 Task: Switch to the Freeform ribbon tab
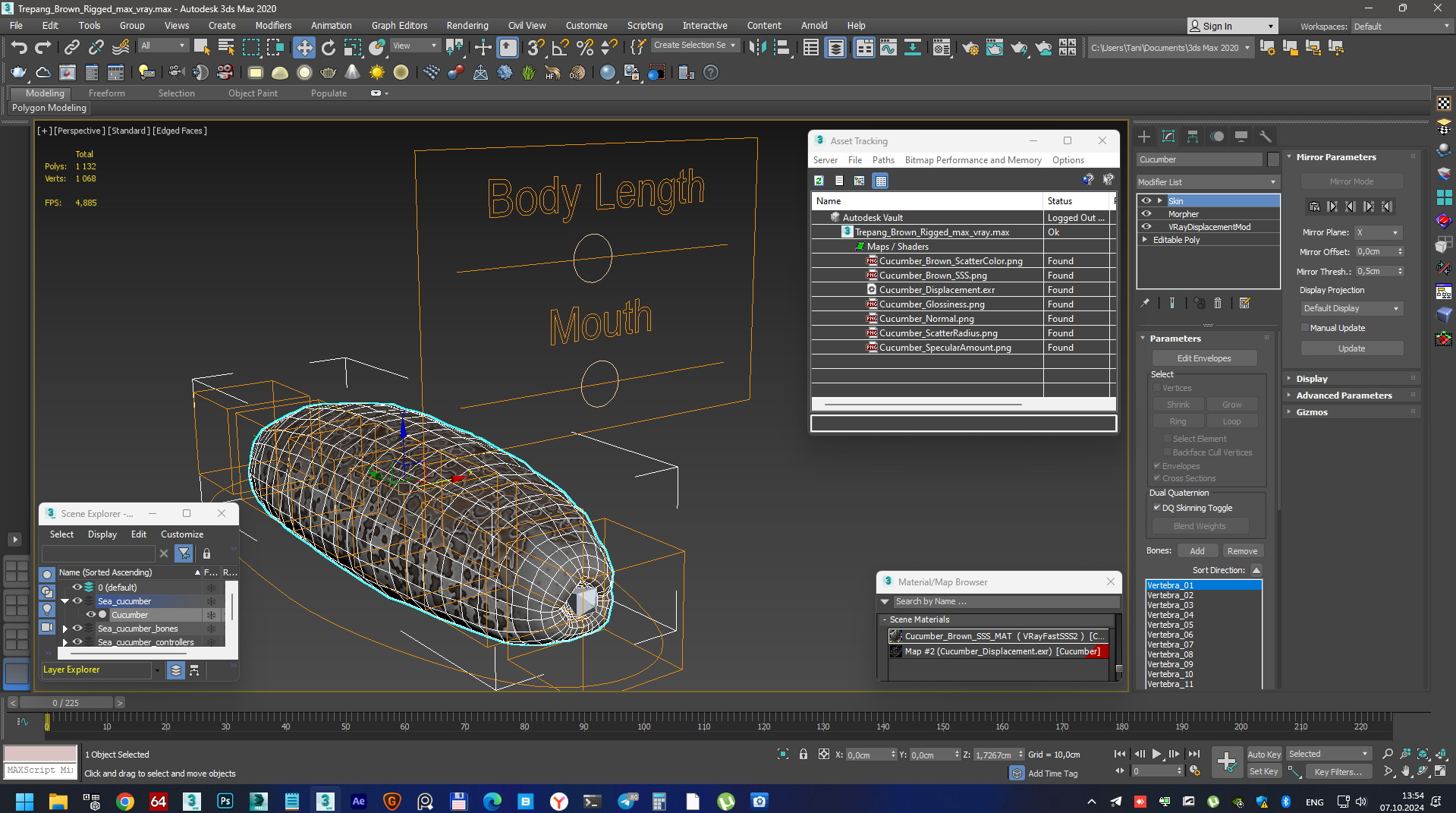coord(106,93)
